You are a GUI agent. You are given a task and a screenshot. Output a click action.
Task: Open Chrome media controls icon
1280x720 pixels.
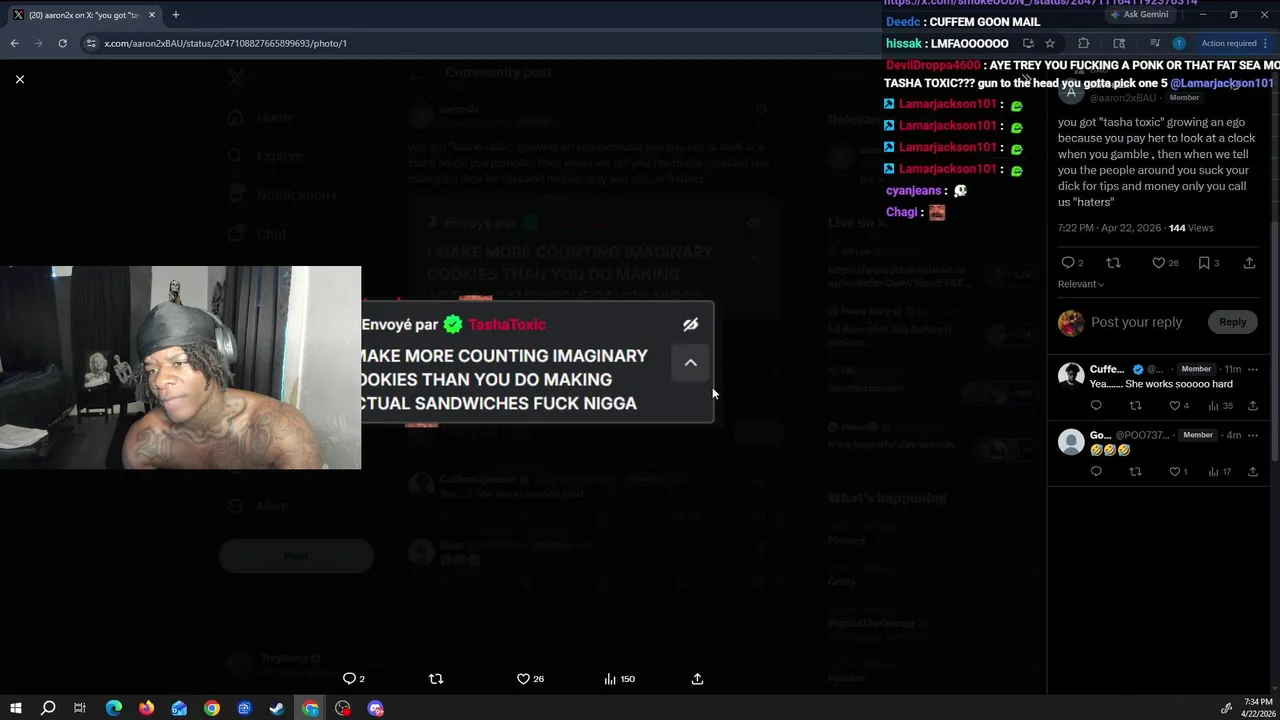(1154, 43)
